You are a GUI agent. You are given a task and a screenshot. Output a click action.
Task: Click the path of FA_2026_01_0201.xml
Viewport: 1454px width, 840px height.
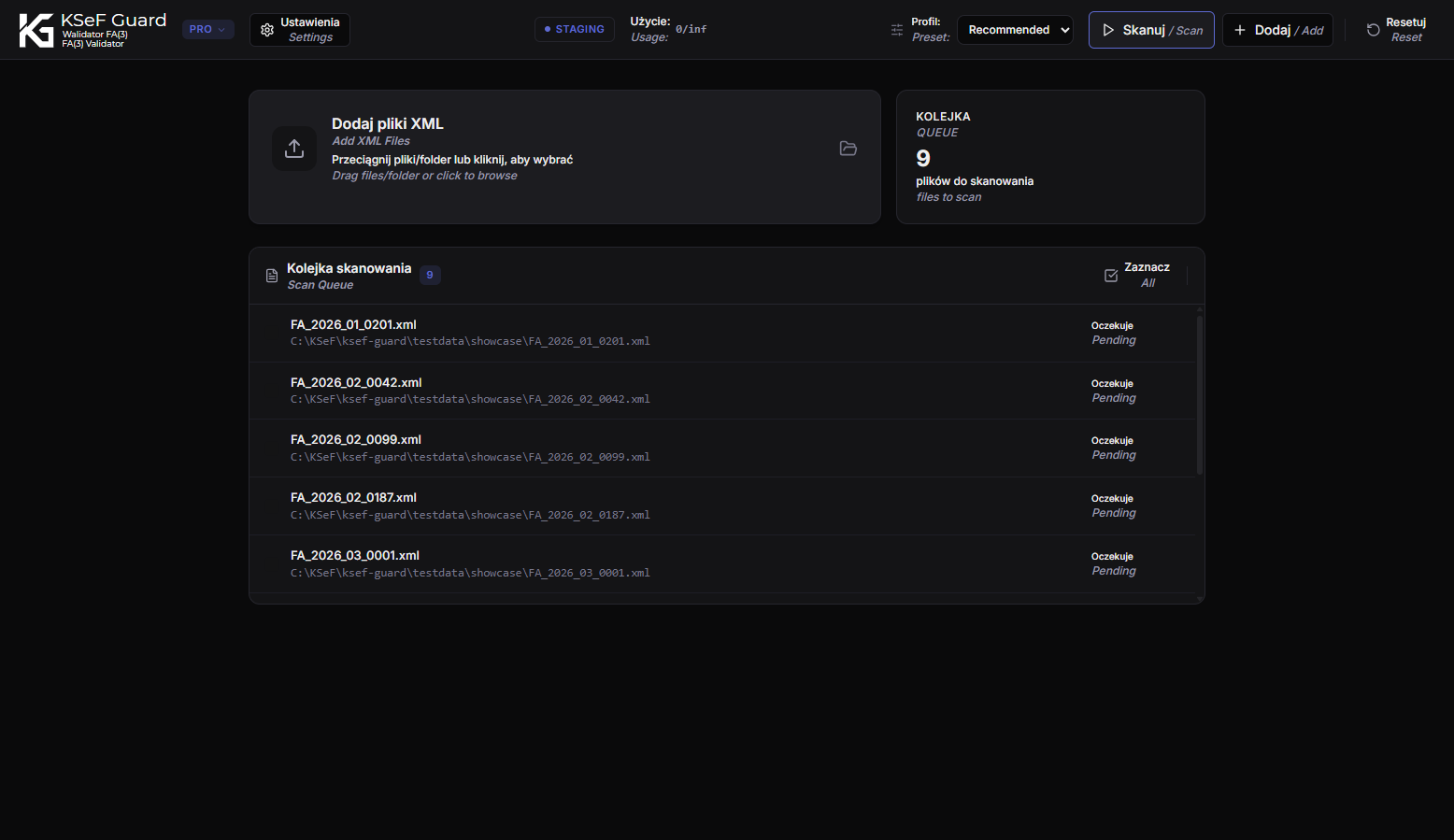tap(470, 341)
